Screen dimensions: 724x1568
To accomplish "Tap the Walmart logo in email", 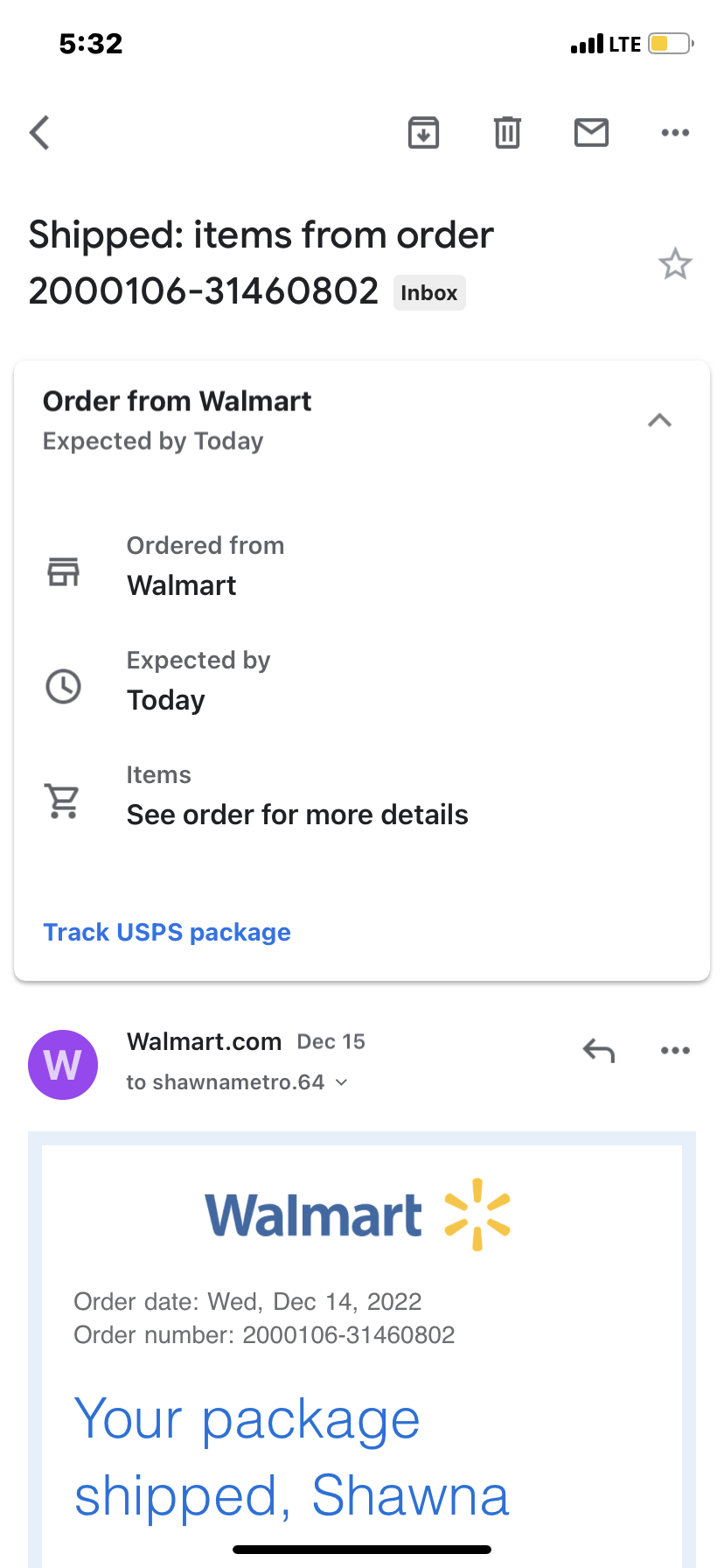I will coord(359,1214).
